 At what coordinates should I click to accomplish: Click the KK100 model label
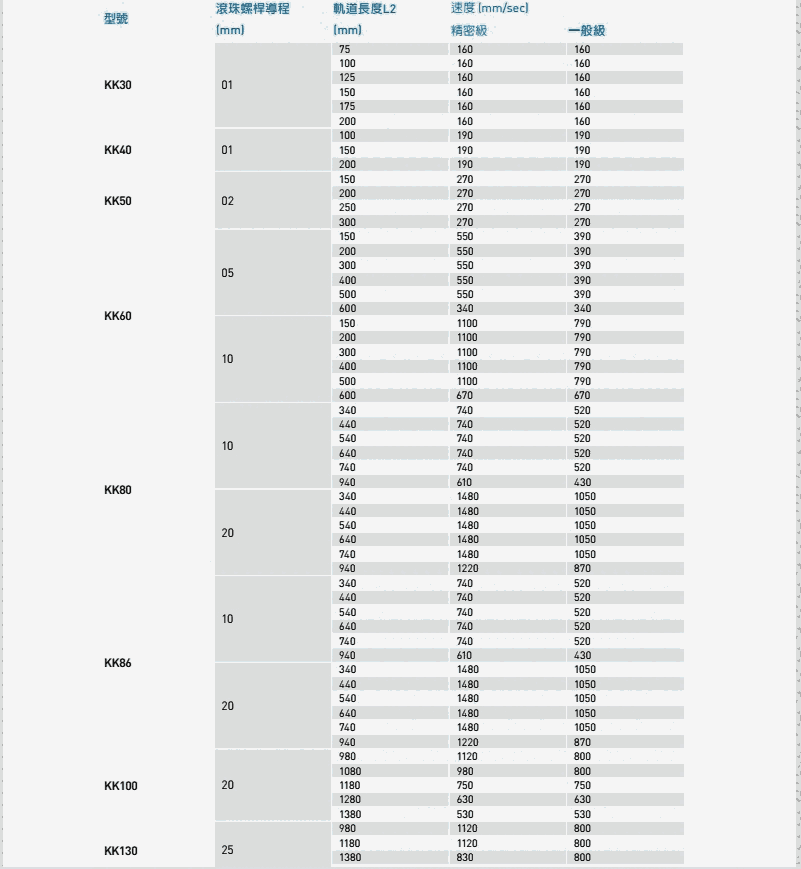coord(120,786)
